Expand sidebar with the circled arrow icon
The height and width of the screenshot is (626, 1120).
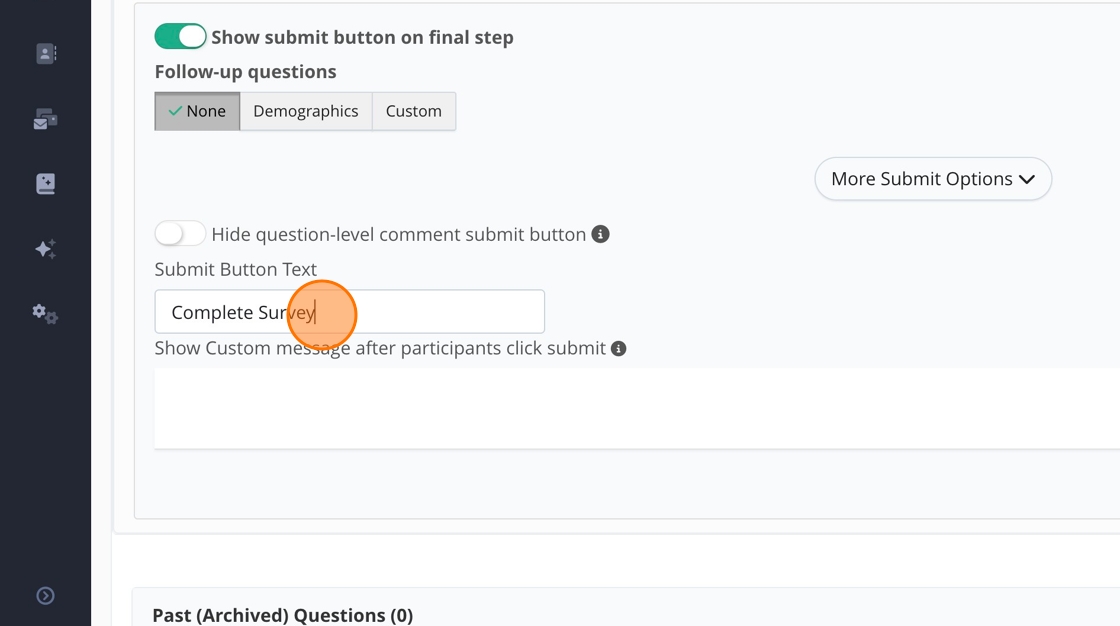click(46, 596)
